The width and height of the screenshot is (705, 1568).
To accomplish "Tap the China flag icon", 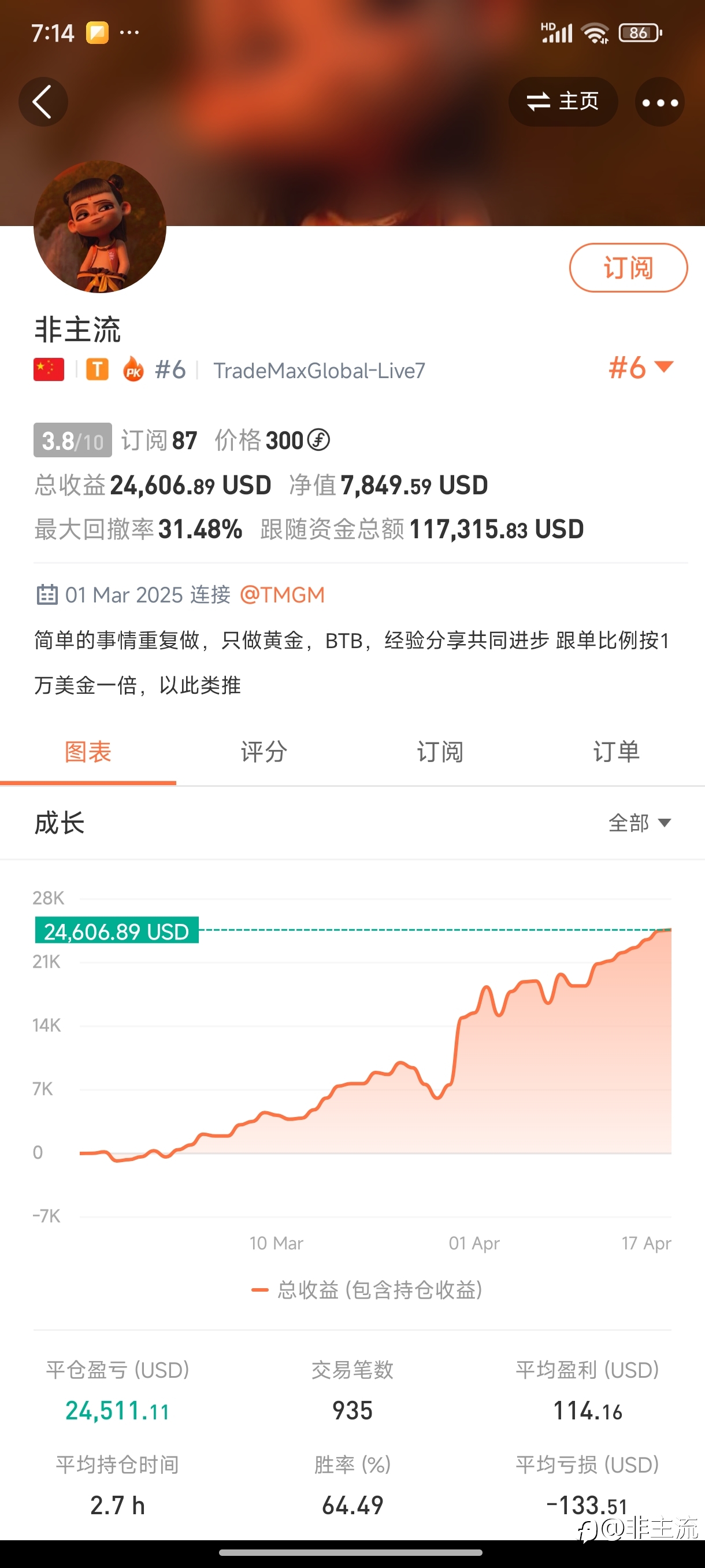I will click(49, 369).
